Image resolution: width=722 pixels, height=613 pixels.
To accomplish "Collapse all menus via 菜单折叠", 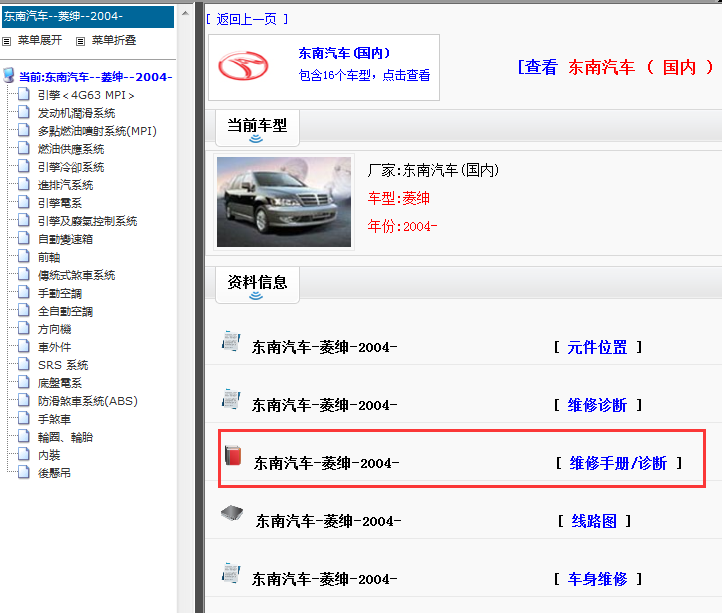I will point(114,41).
